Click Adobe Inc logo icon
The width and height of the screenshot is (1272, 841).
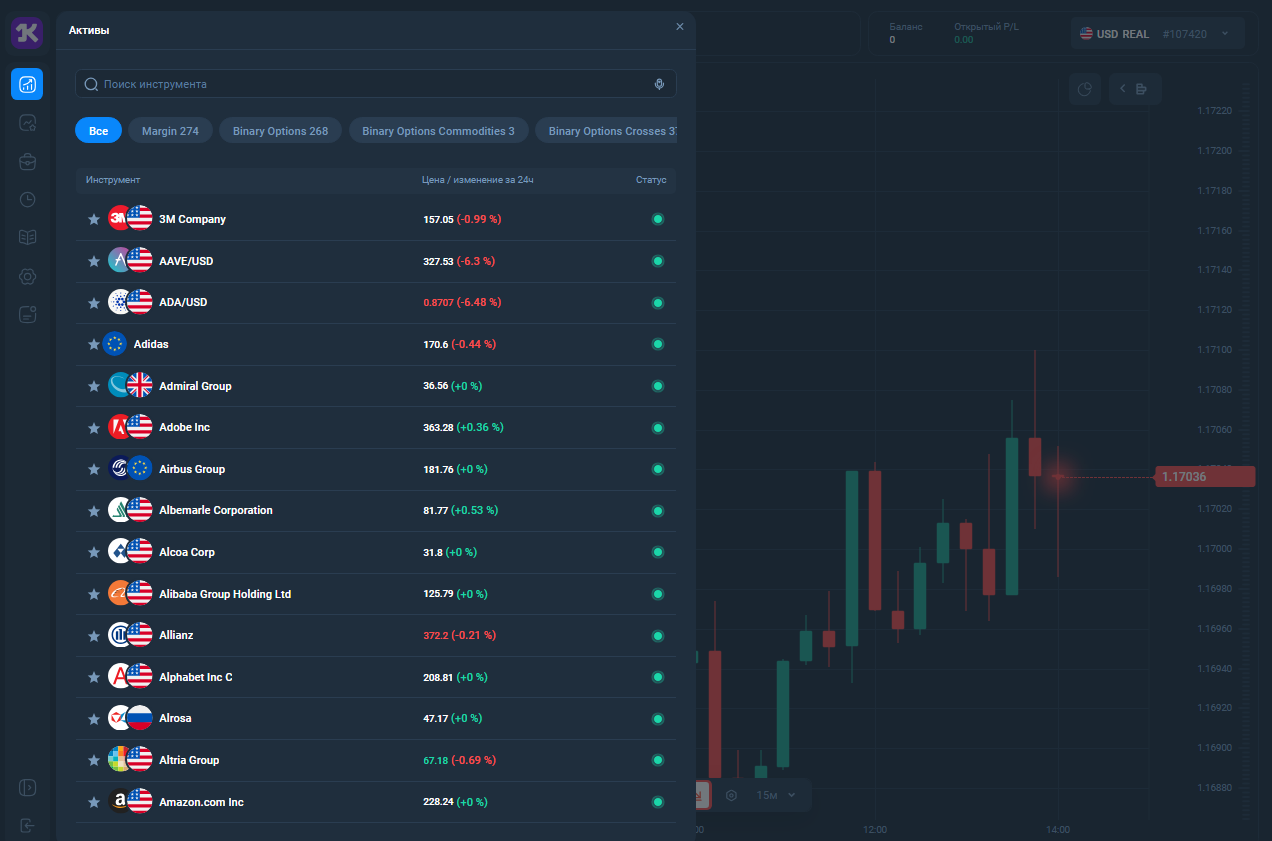119,427
